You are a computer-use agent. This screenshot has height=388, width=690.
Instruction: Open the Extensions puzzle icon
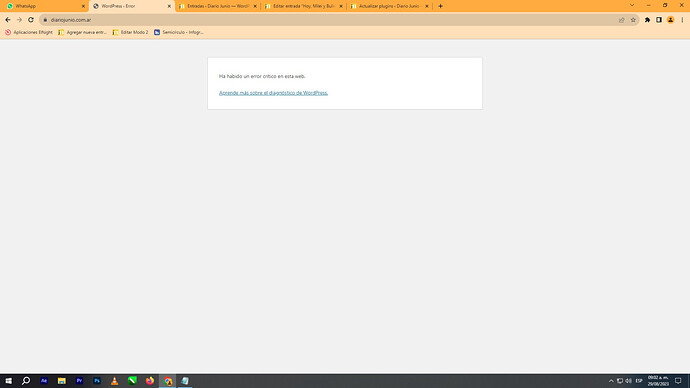647,20
